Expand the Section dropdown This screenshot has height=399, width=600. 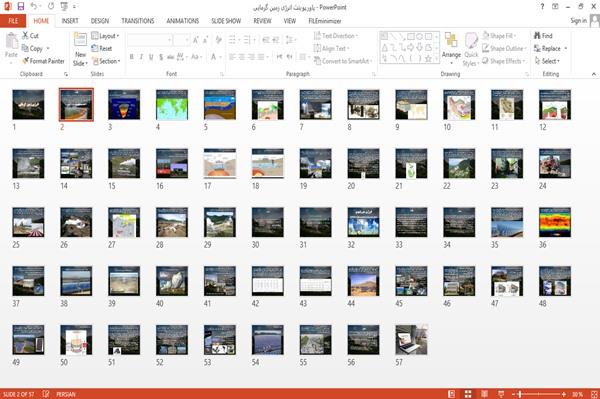(x=106, y=61)
